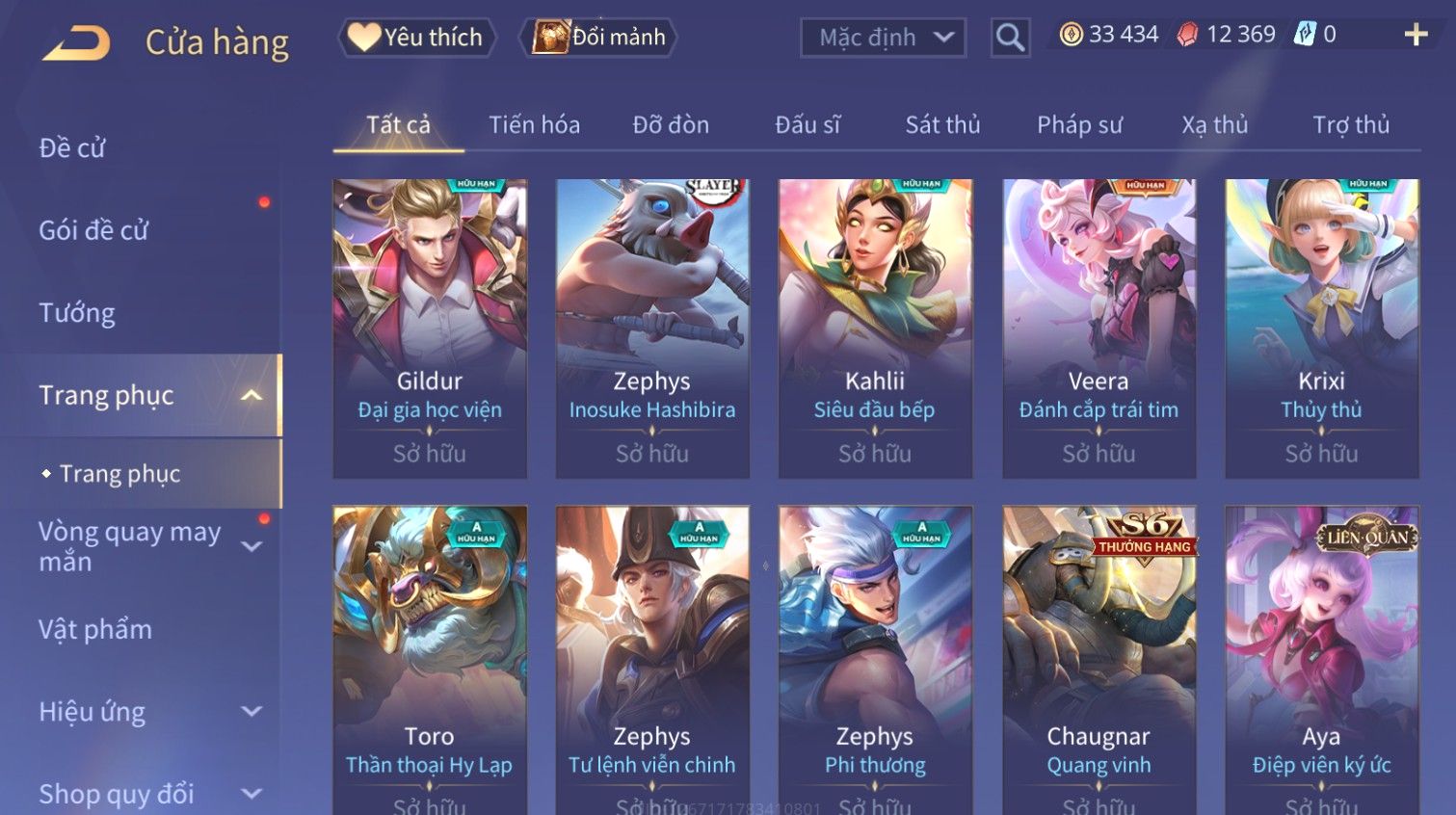Screen dimensions: 1456x815
Task: Expand the Shop quy đổi section
Action: point(251,794)
